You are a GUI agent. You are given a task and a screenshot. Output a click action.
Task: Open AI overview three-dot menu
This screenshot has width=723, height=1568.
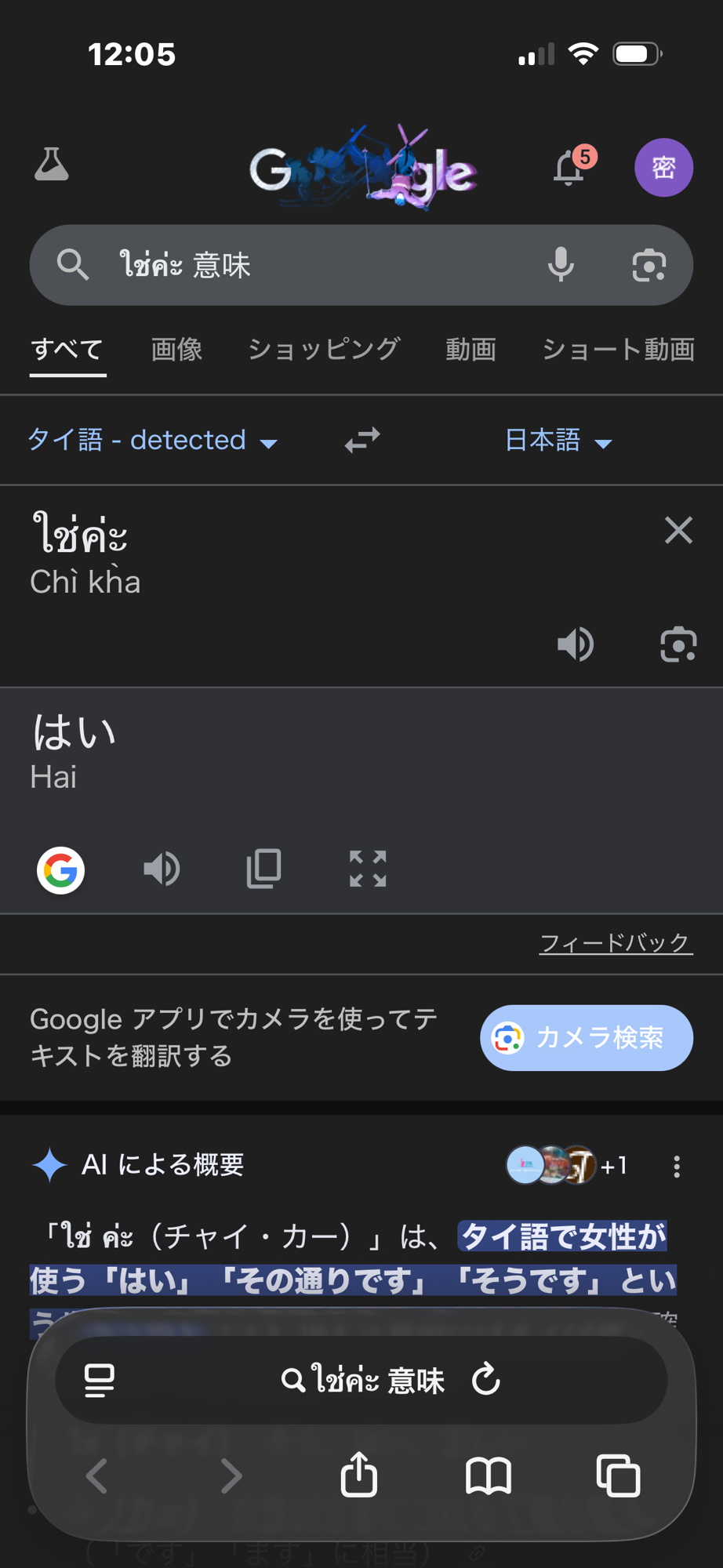click(677, 1167)
